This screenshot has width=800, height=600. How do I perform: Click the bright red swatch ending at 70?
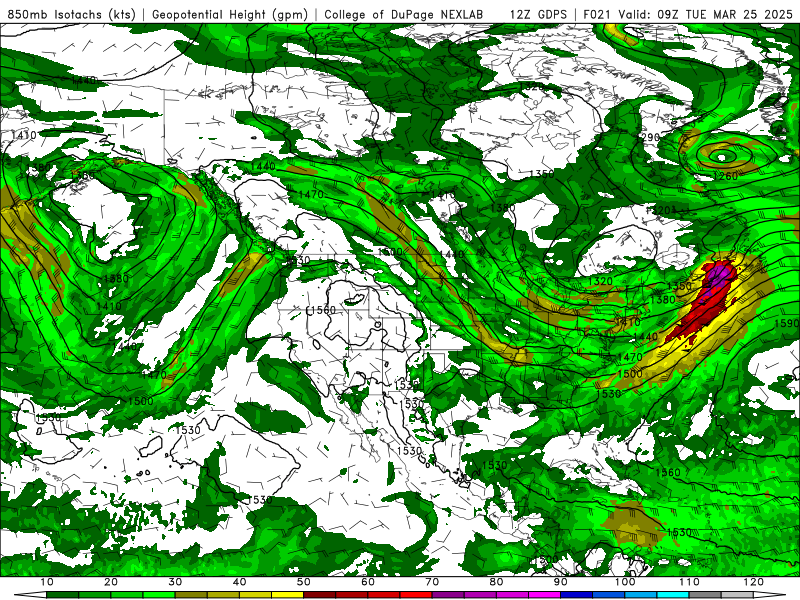(416, 595)
